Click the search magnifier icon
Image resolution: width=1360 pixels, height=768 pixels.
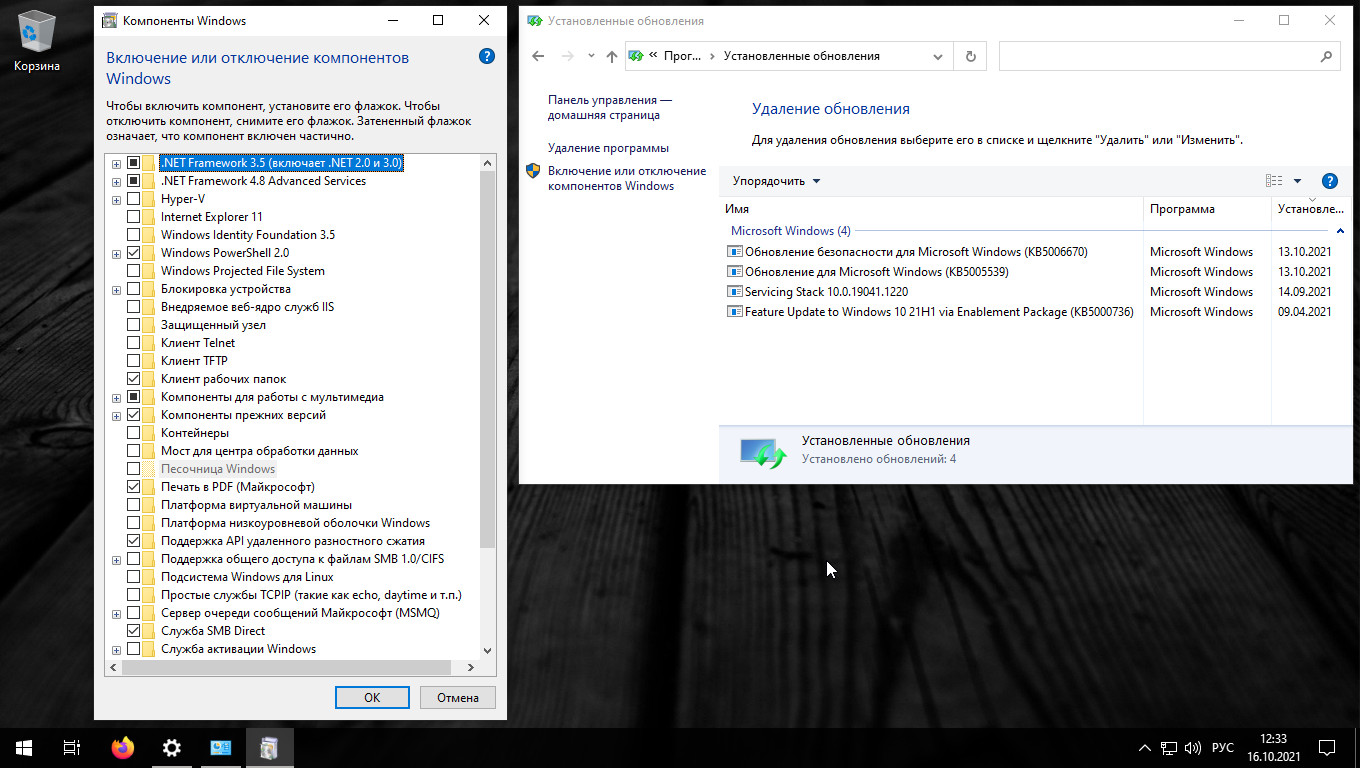(x=1327, y=57)
